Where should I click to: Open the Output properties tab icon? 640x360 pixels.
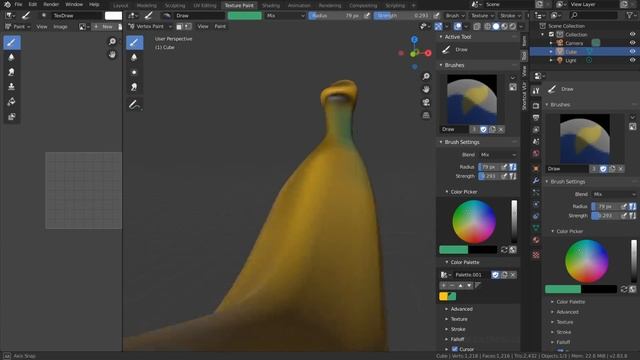coord(536,118)
